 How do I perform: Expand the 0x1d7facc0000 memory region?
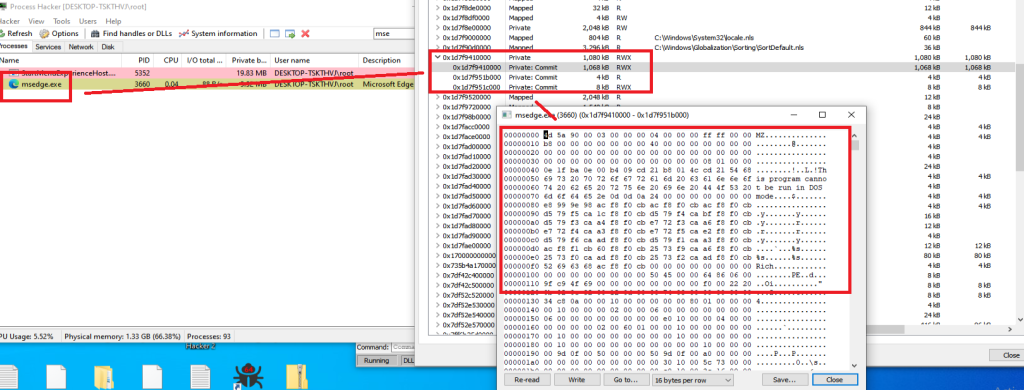pyautogui.click(x=437, y=126)
